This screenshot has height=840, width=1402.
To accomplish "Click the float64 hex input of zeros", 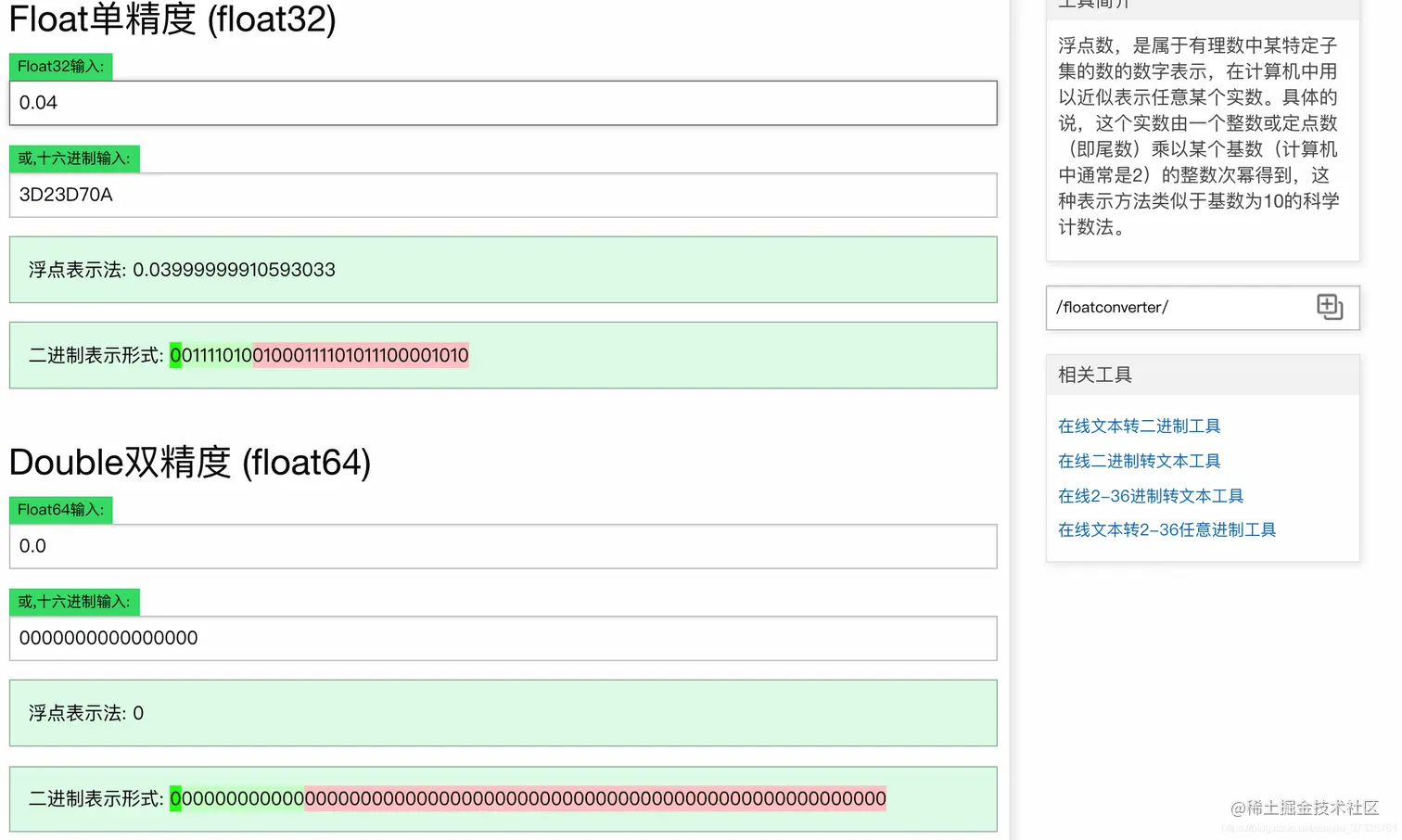I will tap(503, 638).
